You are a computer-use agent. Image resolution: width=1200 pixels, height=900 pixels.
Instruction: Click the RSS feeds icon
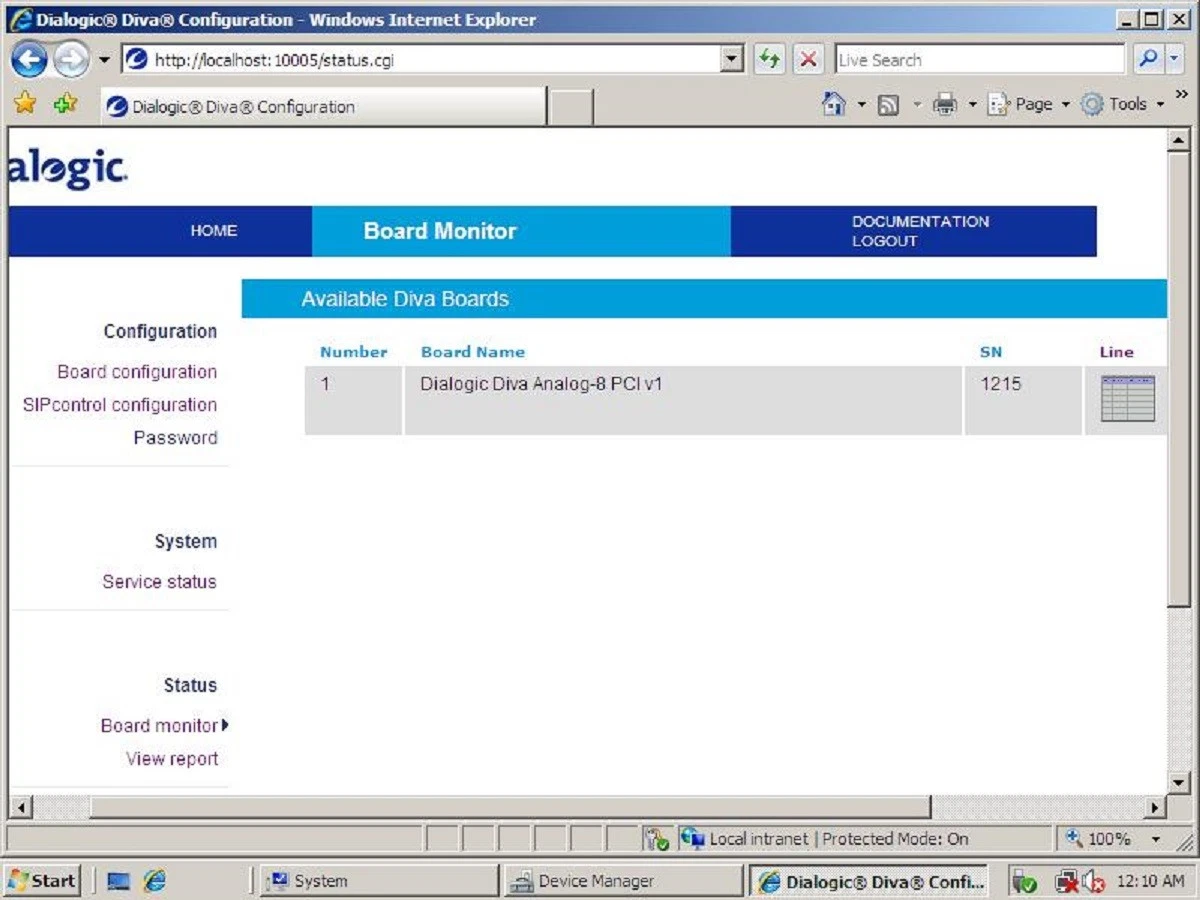coord(888,105)
